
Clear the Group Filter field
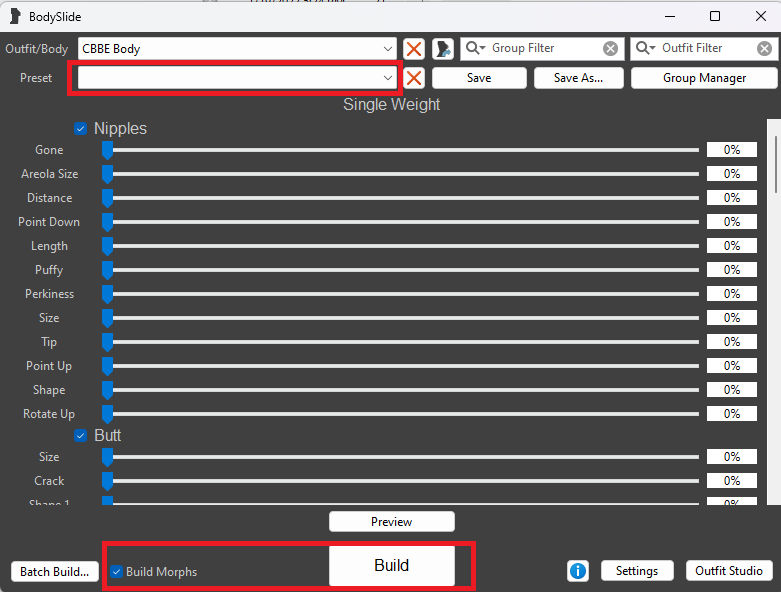tap(610, 48)
